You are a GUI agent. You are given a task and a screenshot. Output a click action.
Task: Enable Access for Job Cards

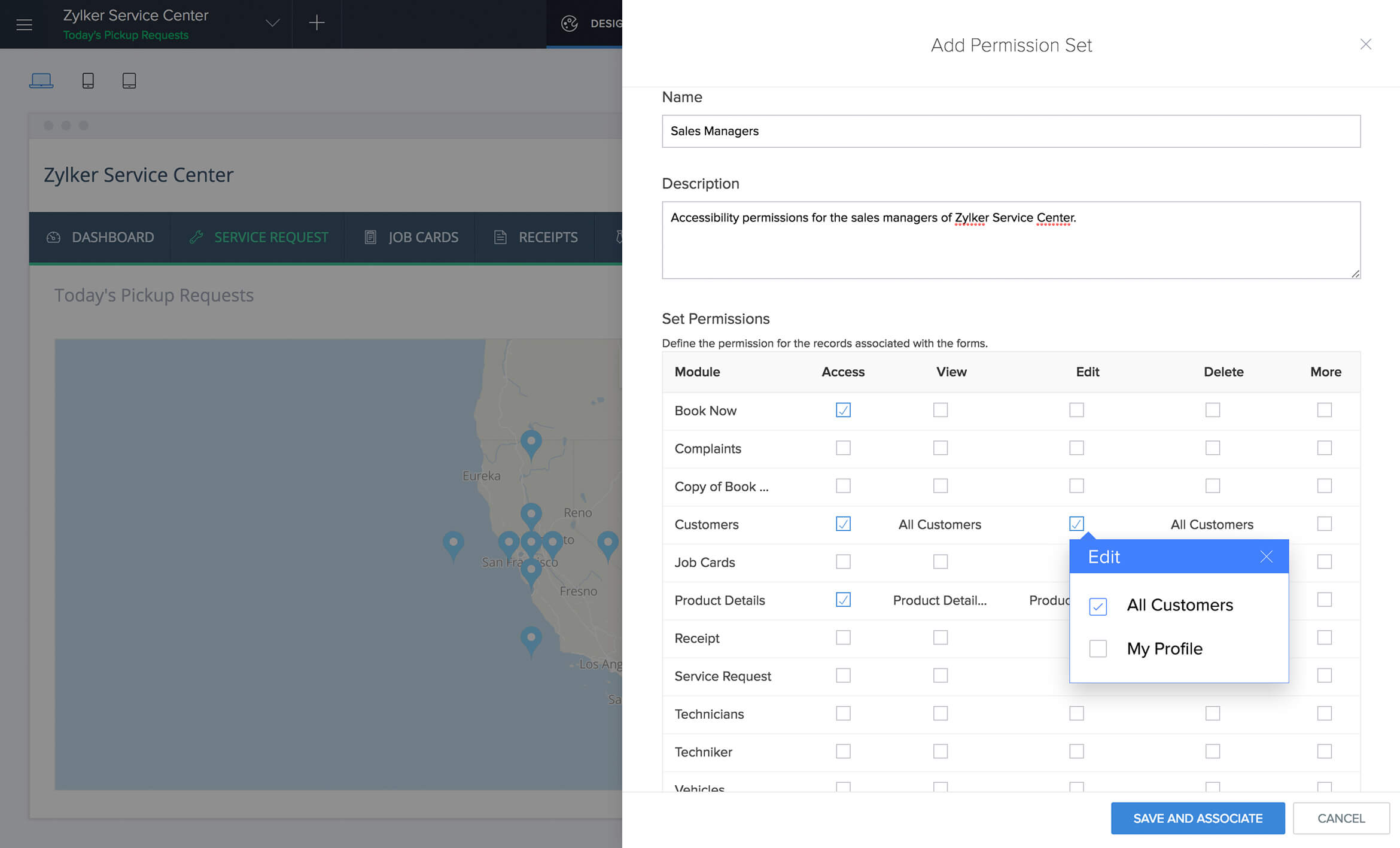[843, 561]
